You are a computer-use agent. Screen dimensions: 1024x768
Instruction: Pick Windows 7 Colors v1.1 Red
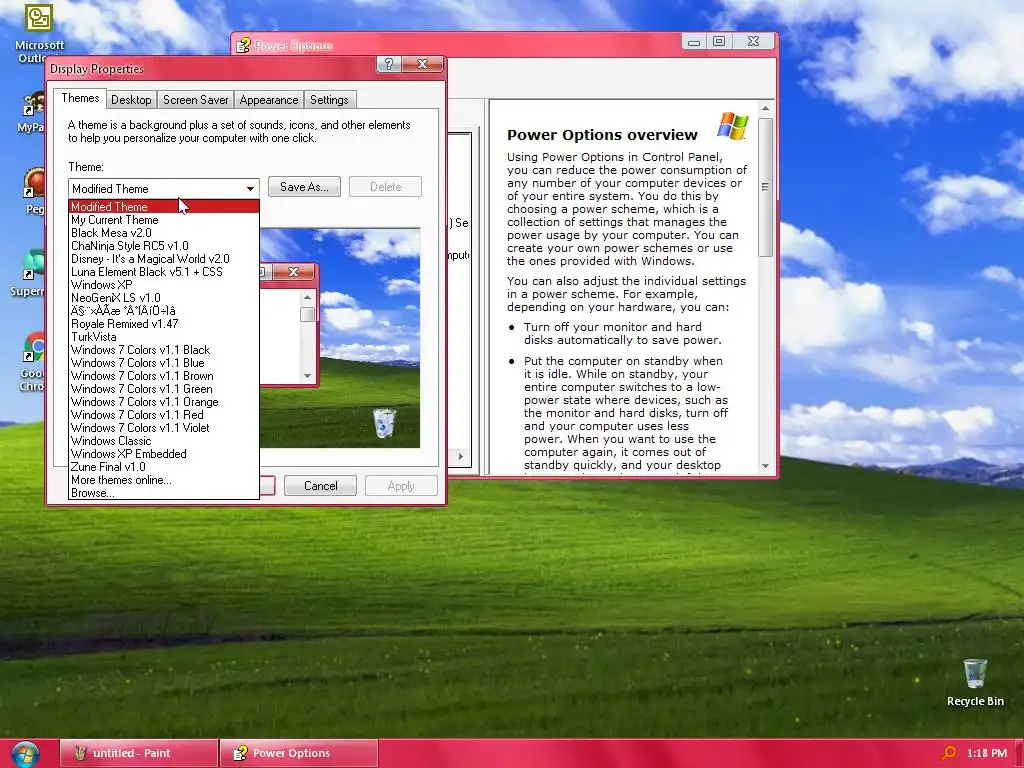click(164, 415)
